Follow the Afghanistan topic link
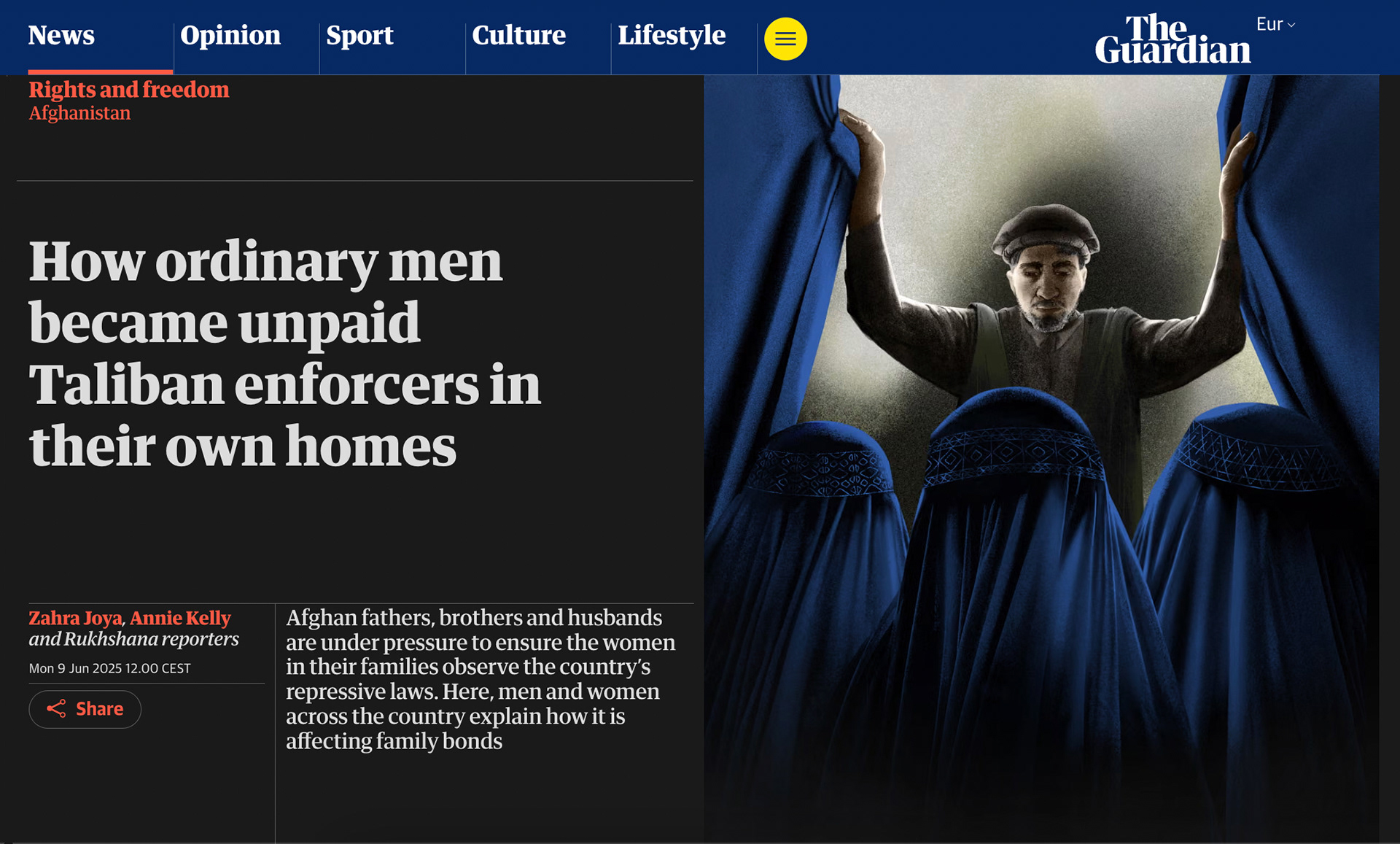 pos(79,113)
